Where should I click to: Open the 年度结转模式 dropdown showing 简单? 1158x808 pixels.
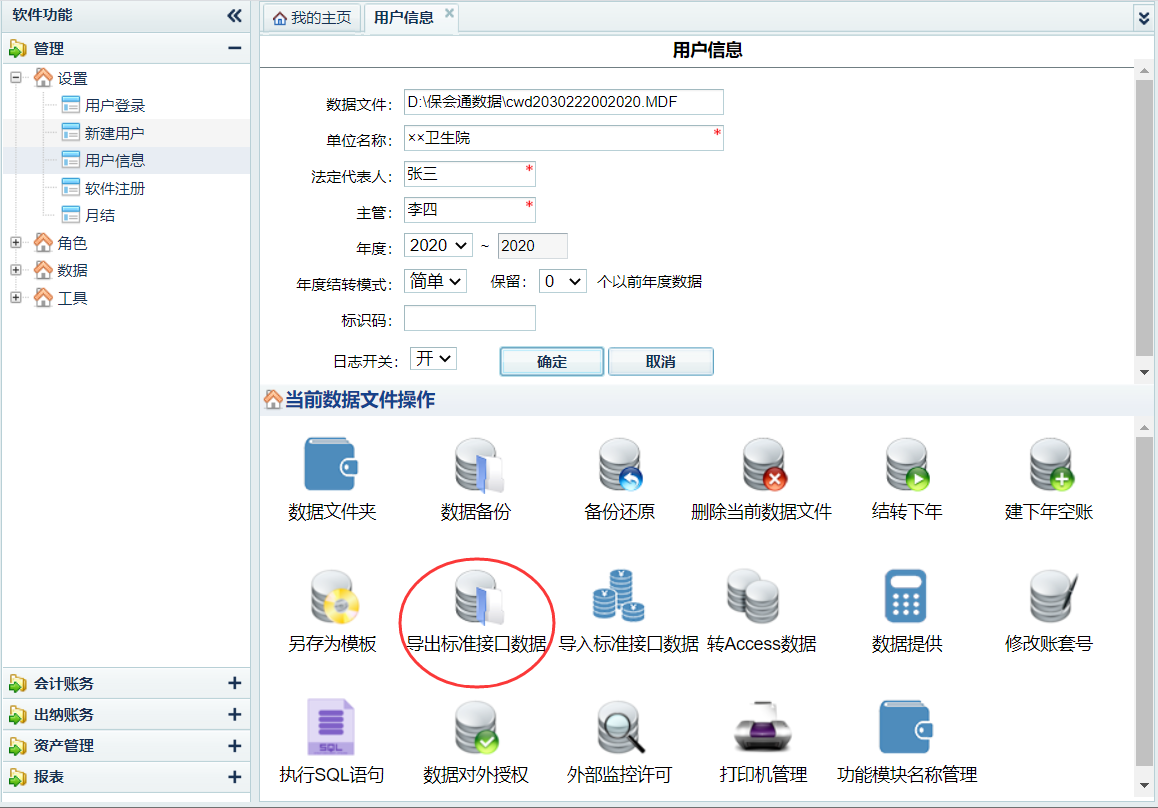click(x=434, y=281)
